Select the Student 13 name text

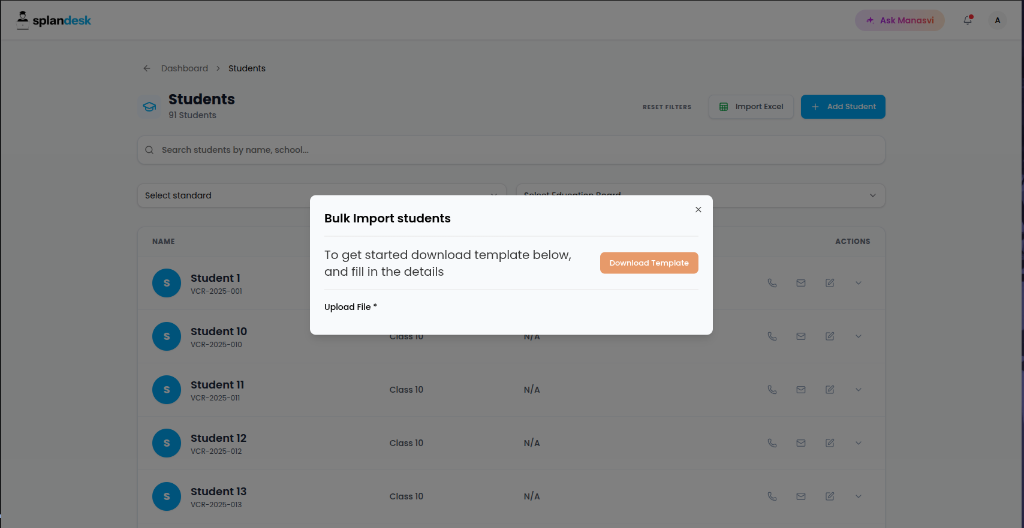click(x=219, y=491)
